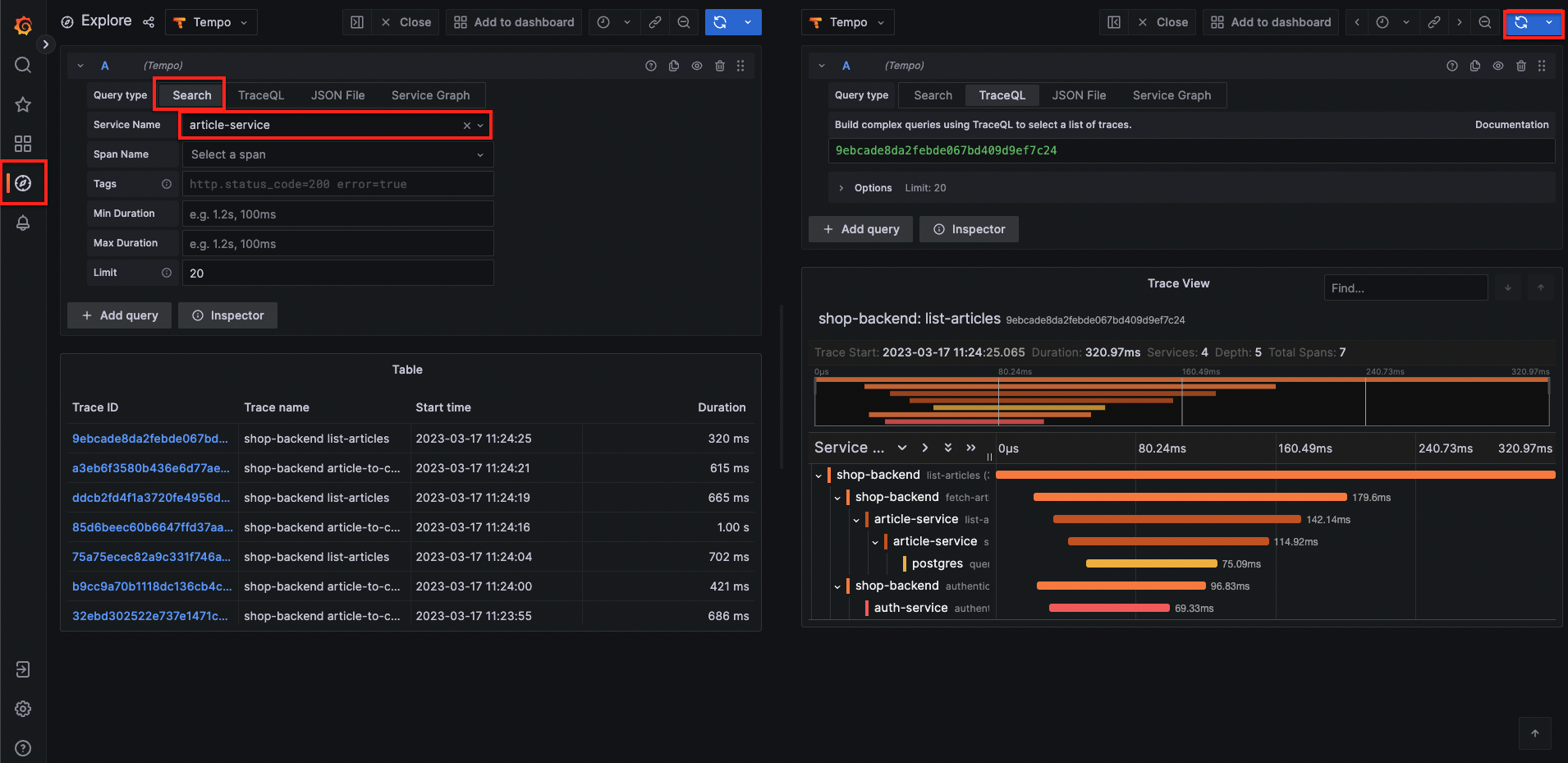1568x763 pixels.
Task: Shift time range forward in right pane
Action: [1460, 22]
